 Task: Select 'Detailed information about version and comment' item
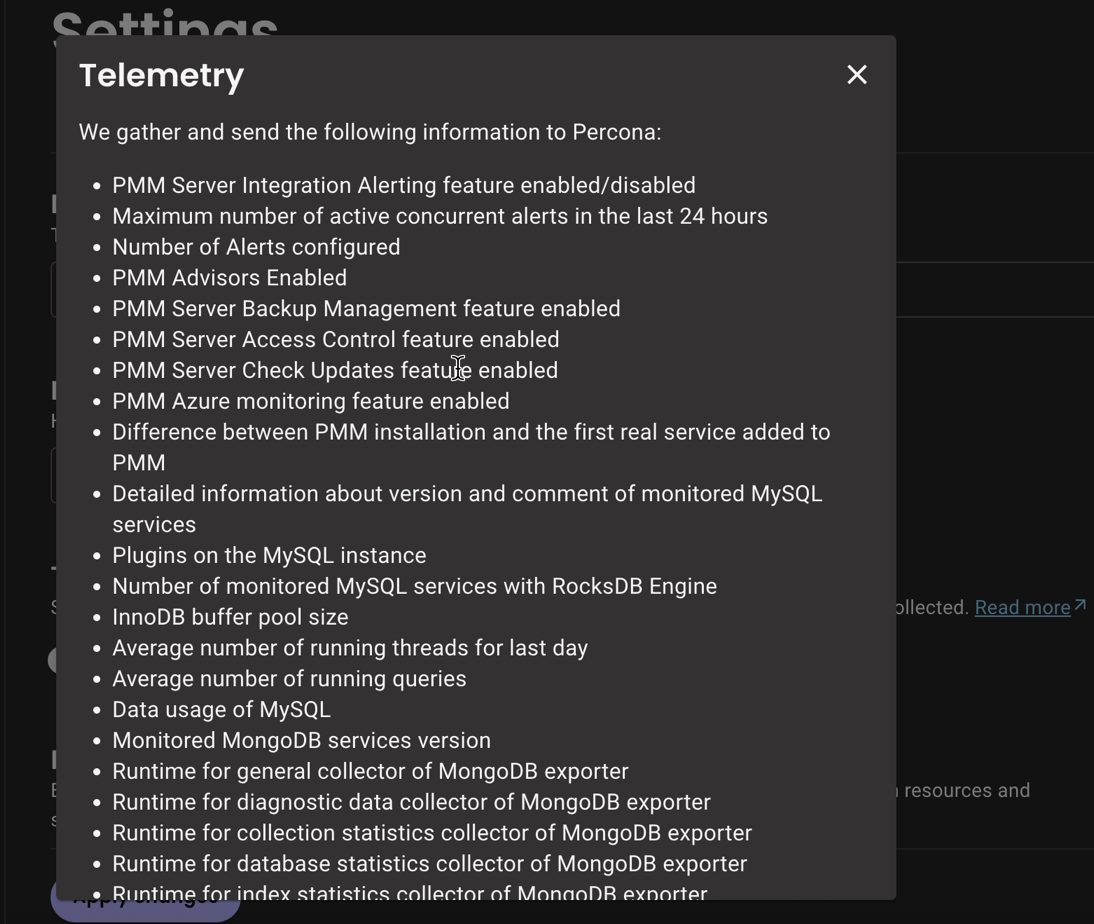[x=467, y=509]
